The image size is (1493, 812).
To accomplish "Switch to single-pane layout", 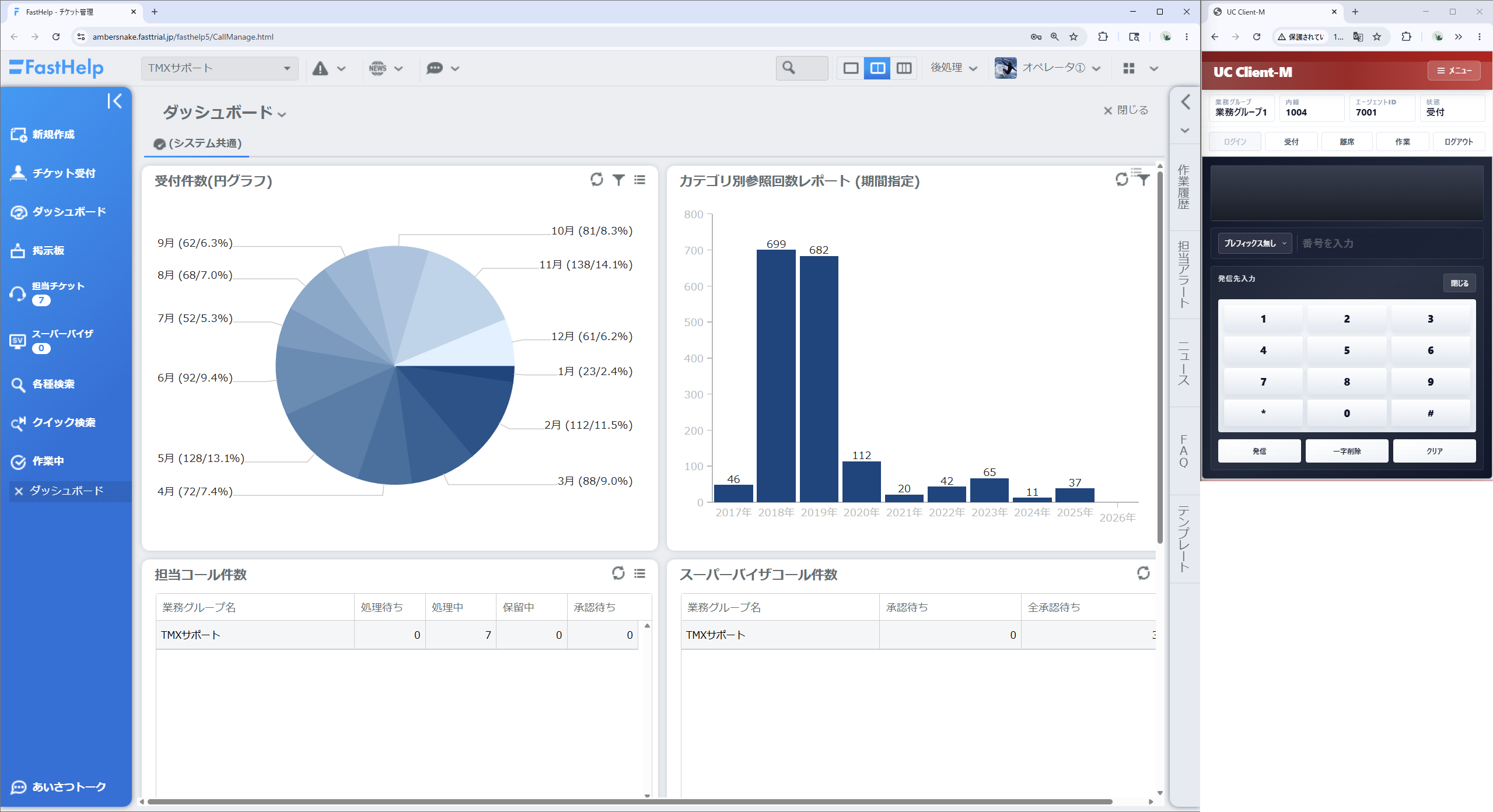I will 851,68.
